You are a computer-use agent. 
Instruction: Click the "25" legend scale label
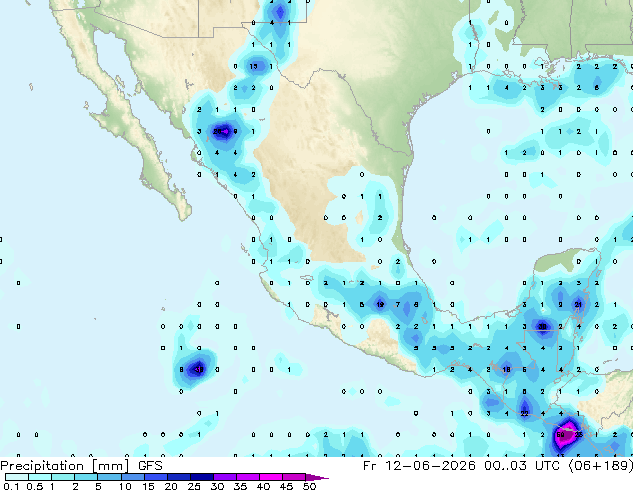(x=194, y=486)
